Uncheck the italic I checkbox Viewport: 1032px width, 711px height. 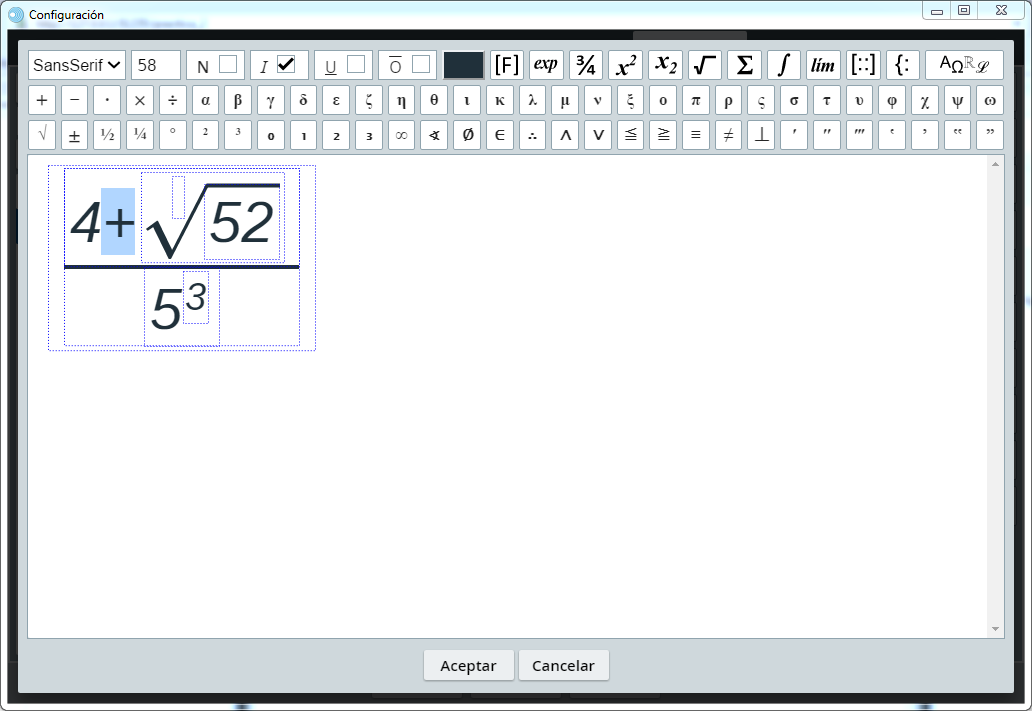pyautogui.click(x=286, y=65)
